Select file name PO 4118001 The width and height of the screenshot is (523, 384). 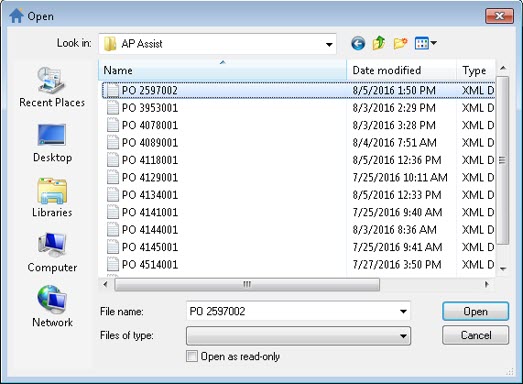tap(150, 160)
